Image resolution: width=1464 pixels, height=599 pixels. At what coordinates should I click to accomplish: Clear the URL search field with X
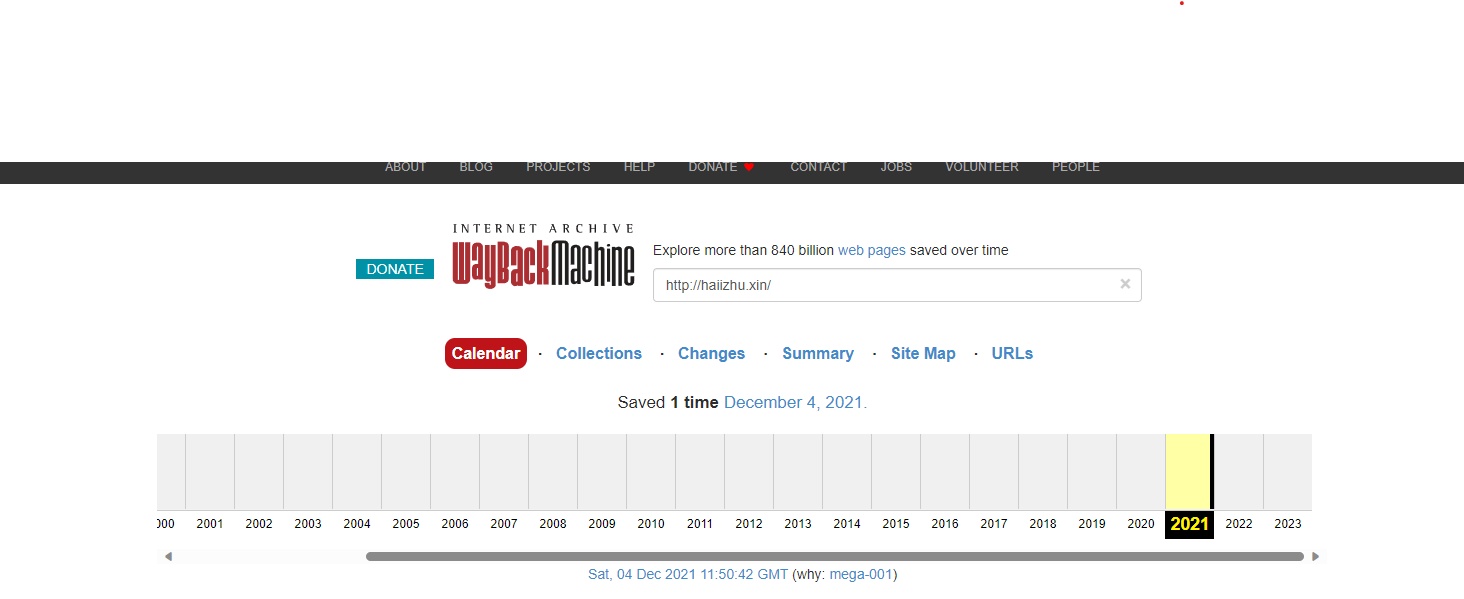[1125, 284]
